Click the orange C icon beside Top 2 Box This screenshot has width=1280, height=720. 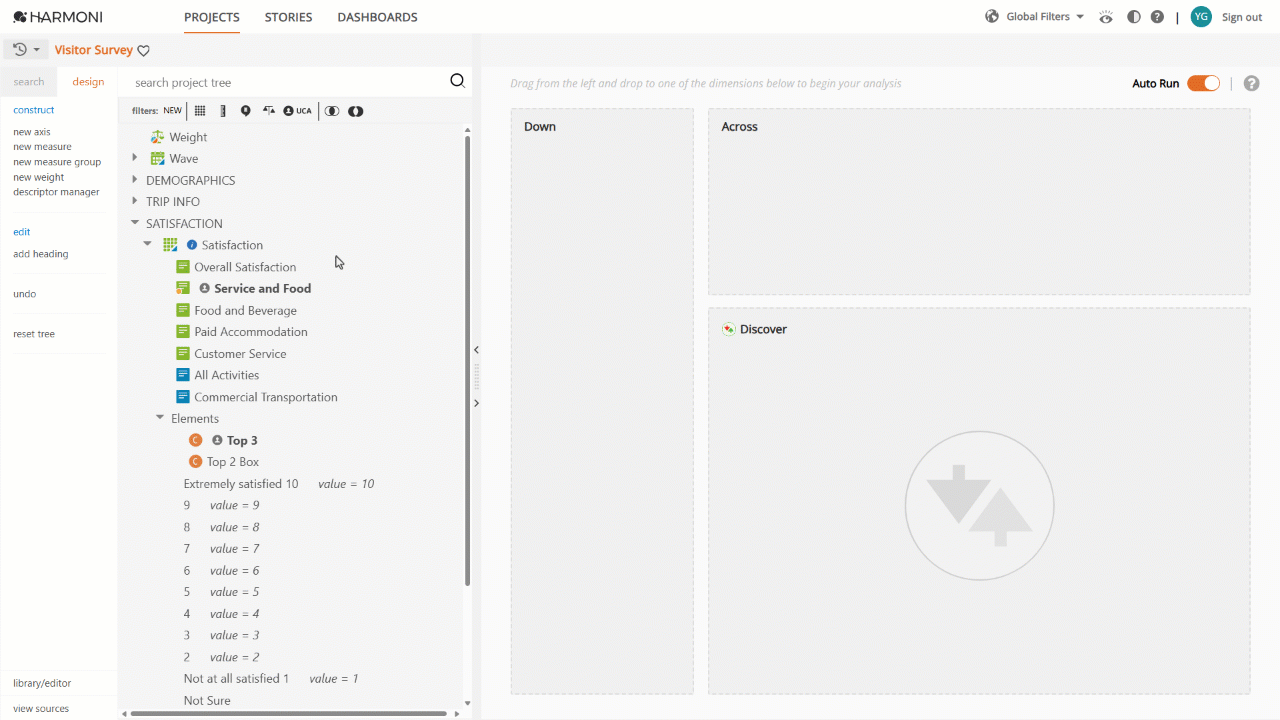196,462
